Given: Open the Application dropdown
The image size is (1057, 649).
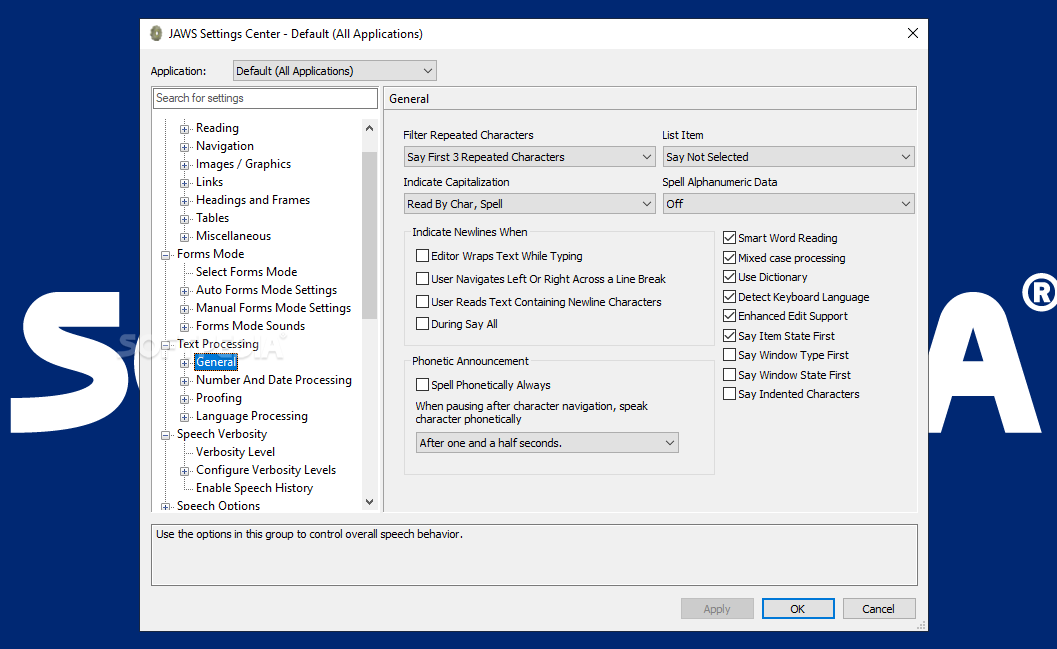Looking at the screenshot, I should coord(334,71).
